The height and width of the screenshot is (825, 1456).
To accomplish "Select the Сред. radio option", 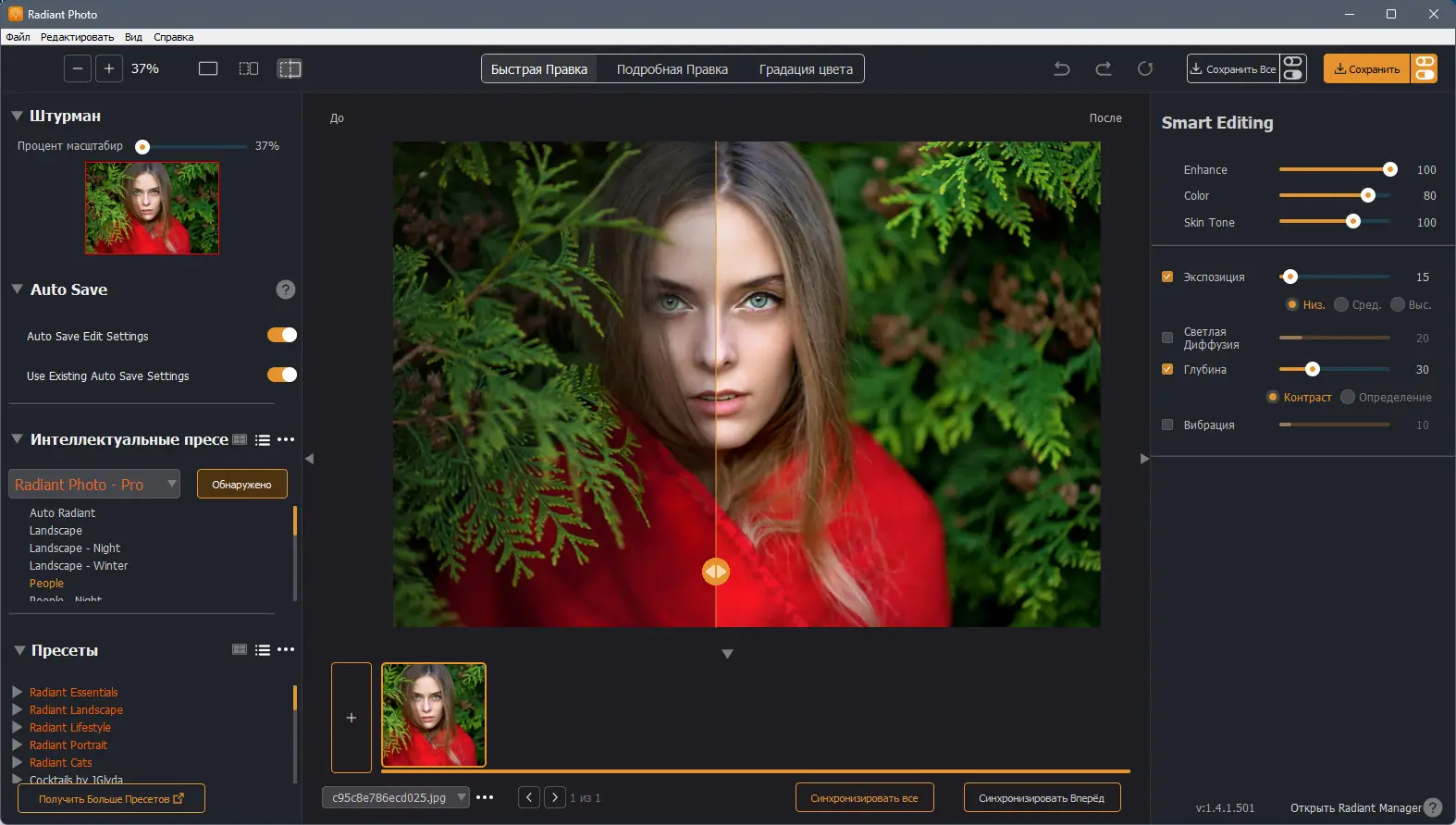I will pyautogui.click(x=1341, y=304).
